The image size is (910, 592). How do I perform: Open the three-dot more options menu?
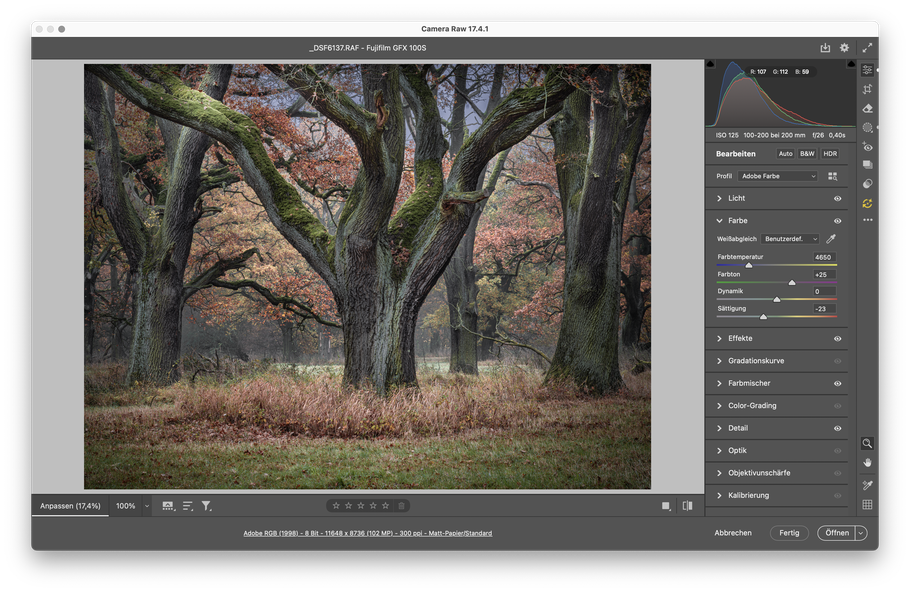867,220
